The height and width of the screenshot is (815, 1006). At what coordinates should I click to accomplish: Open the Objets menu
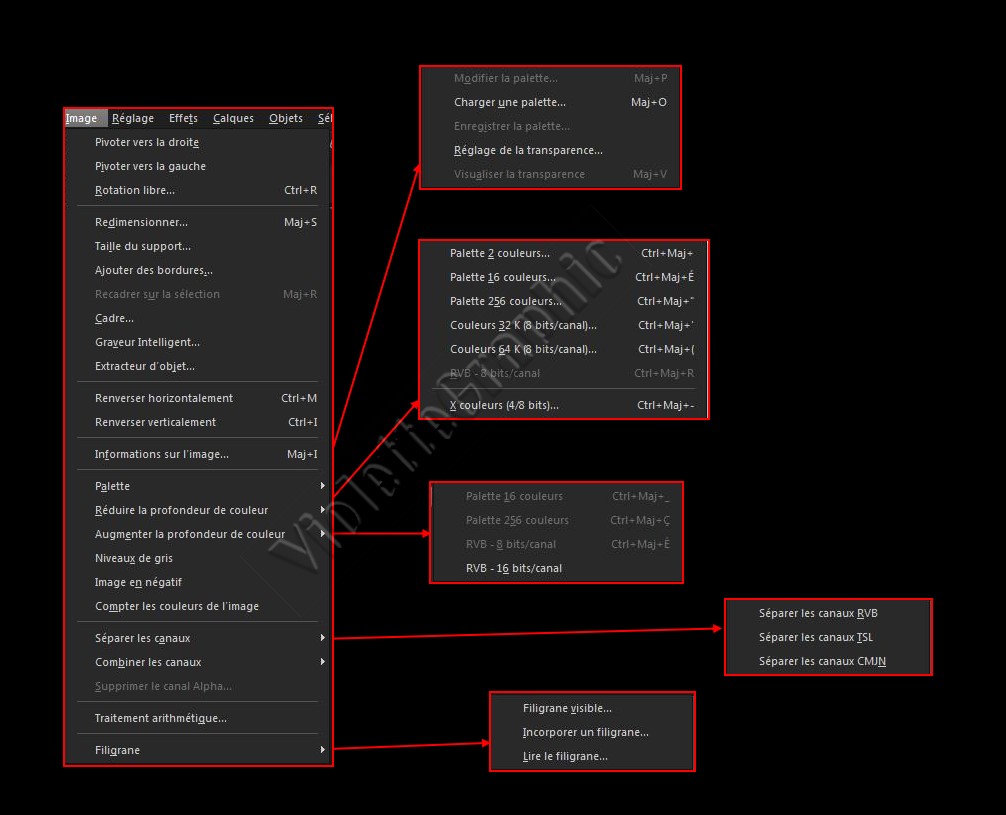coord(286,118)
